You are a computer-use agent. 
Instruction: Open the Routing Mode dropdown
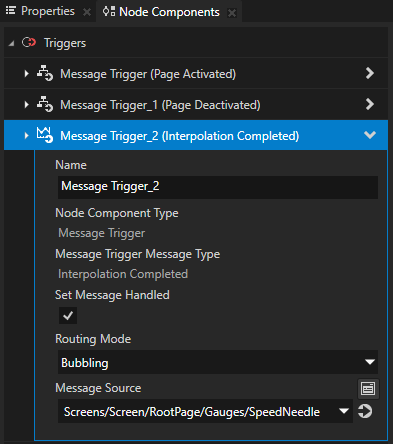pyautogui.click(x=218, y=362)
